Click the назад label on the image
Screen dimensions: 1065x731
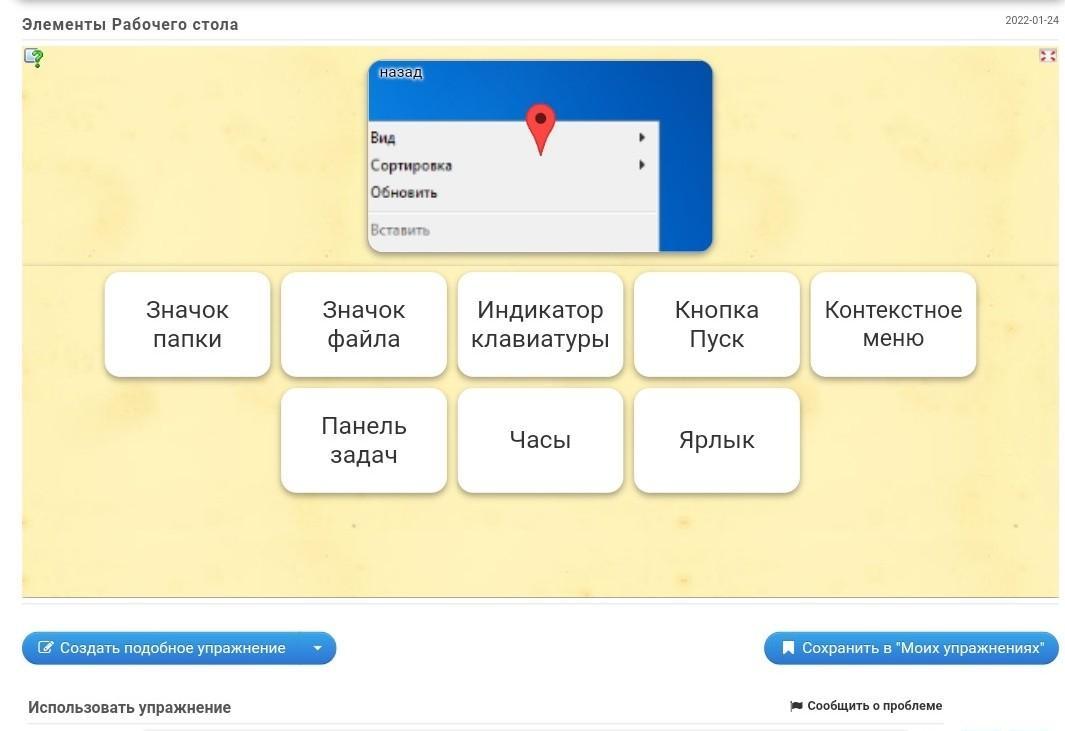coord(401,73)
